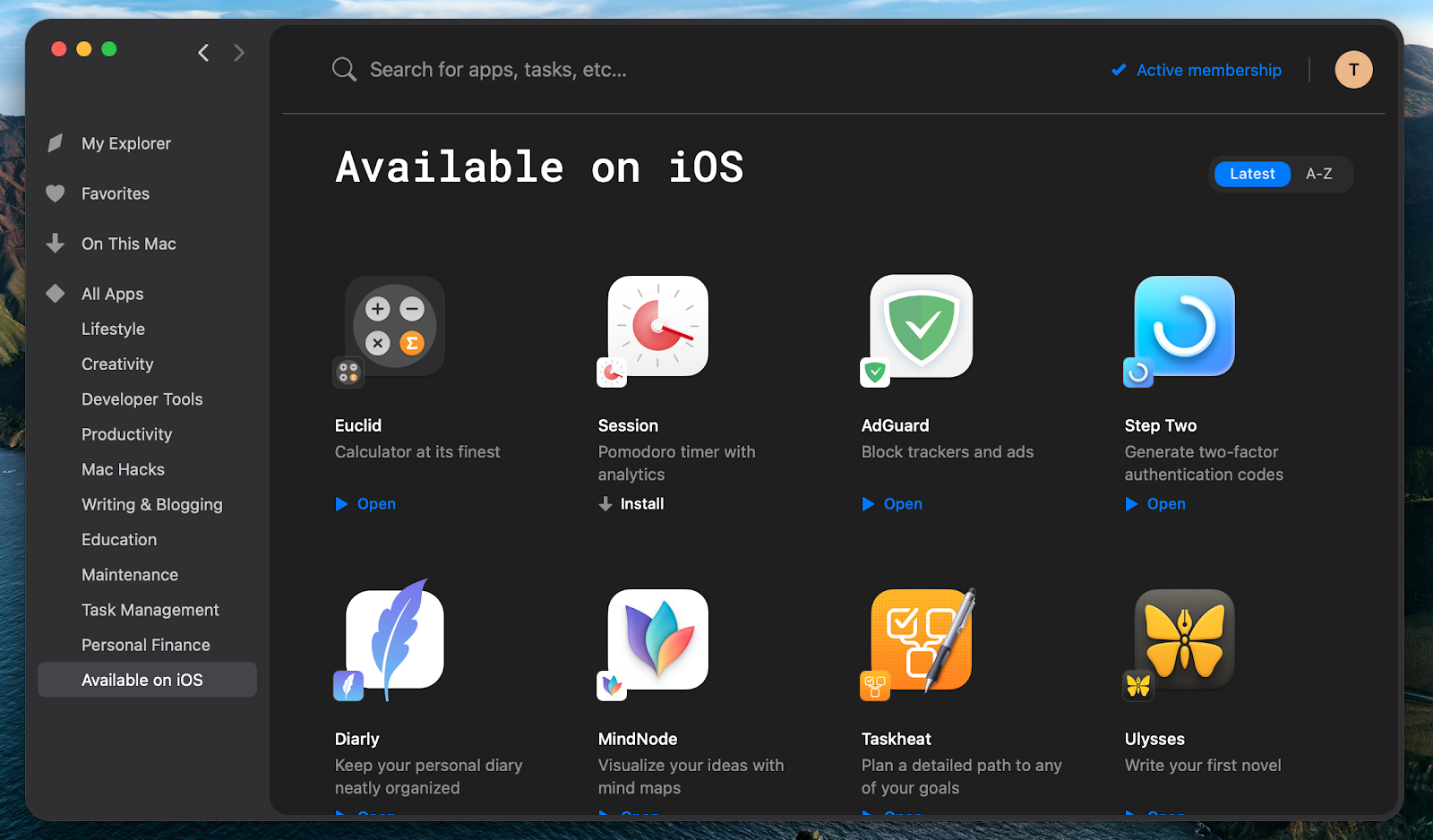The height and width of the screenshot is (840, 1433).
Task: Open the Taskheat app icon
Action: (x=923, y=639)
